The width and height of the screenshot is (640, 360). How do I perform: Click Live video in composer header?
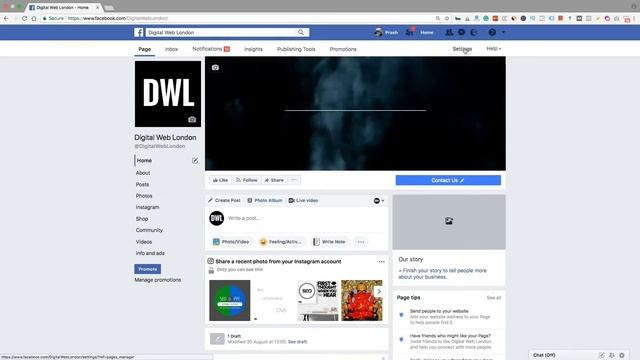303,200
